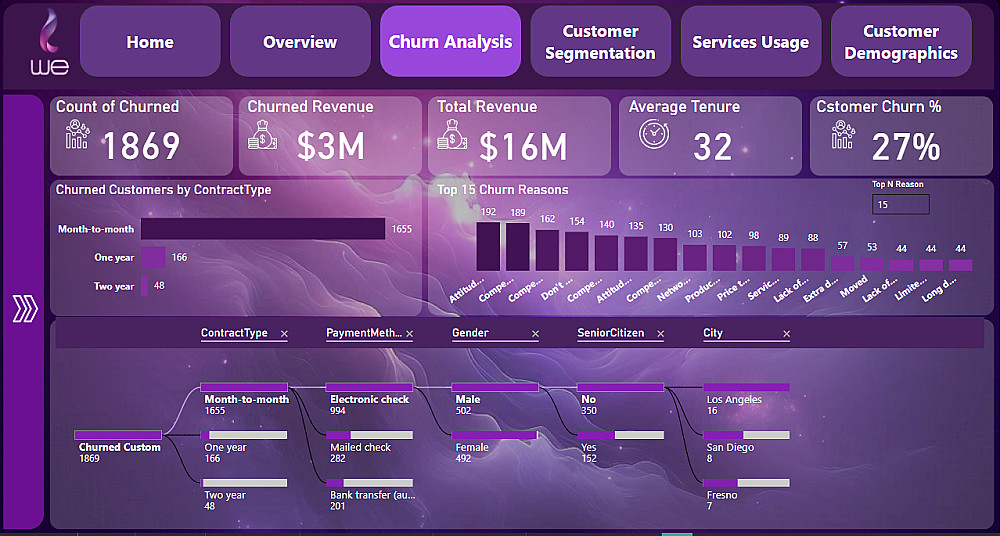
Task: Select the Fresno city node
Action: (746, 483)
